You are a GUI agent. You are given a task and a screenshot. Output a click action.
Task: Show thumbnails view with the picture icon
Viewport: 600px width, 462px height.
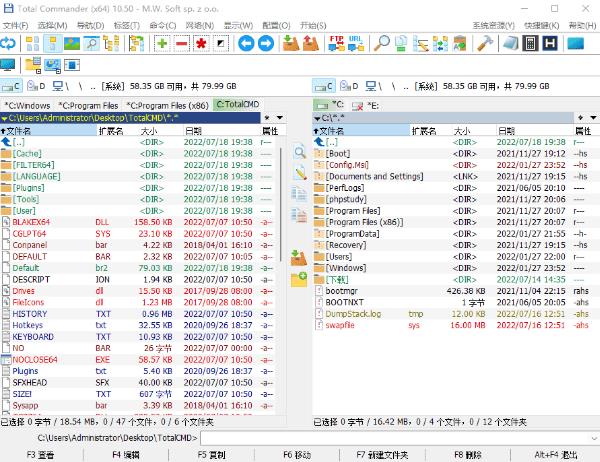(x=72, y=43)
